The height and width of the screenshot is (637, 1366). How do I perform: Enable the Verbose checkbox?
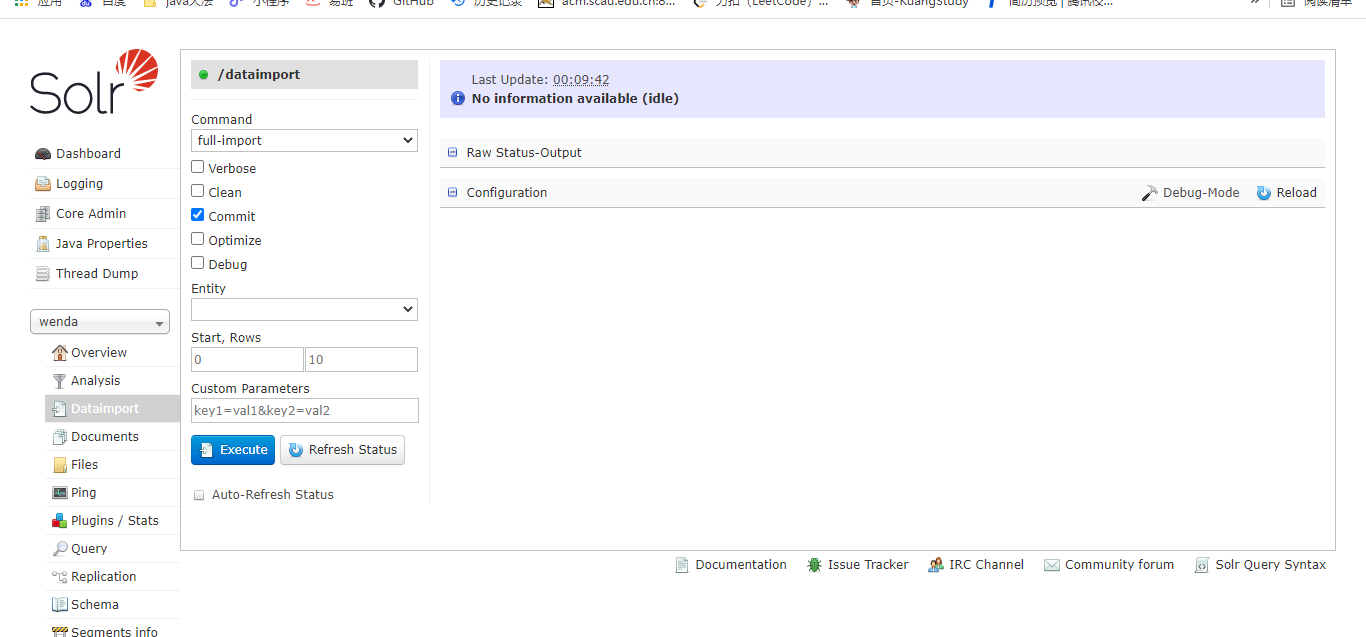[198, 167]
